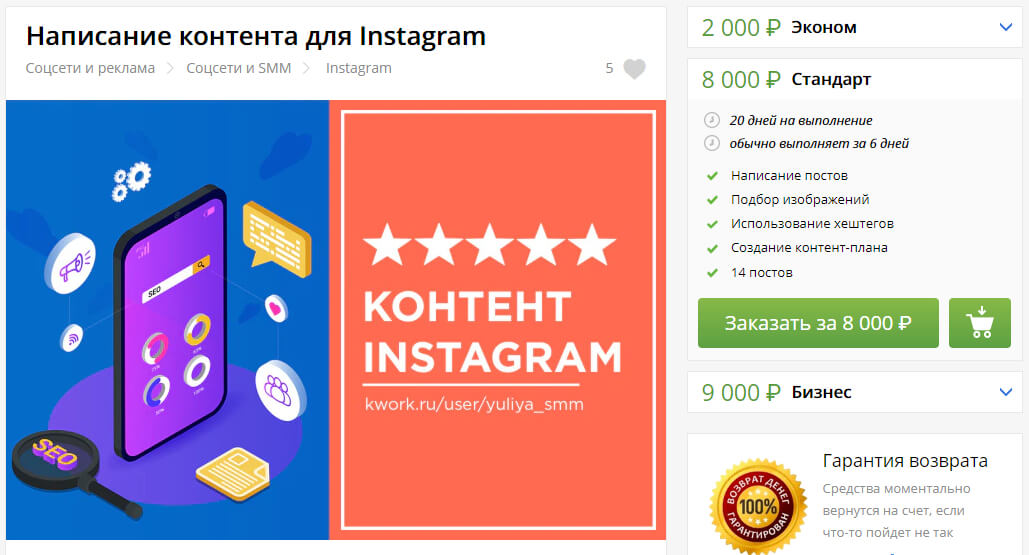Viewport: 1029px width, 555px height.
Task: Select the Стандарт 8 000 ₽ package header
Action: (854, 79)
